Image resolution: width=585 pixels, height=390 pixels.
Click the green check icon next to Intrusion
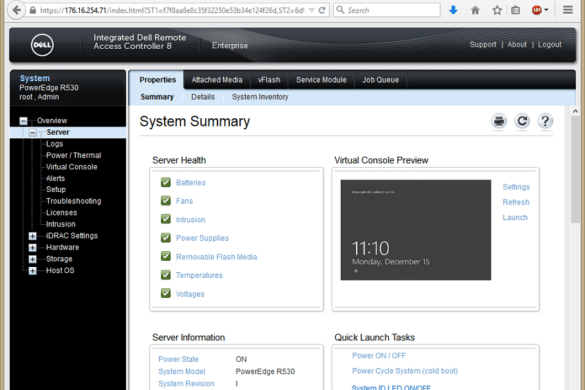click(x=166, y=219)
